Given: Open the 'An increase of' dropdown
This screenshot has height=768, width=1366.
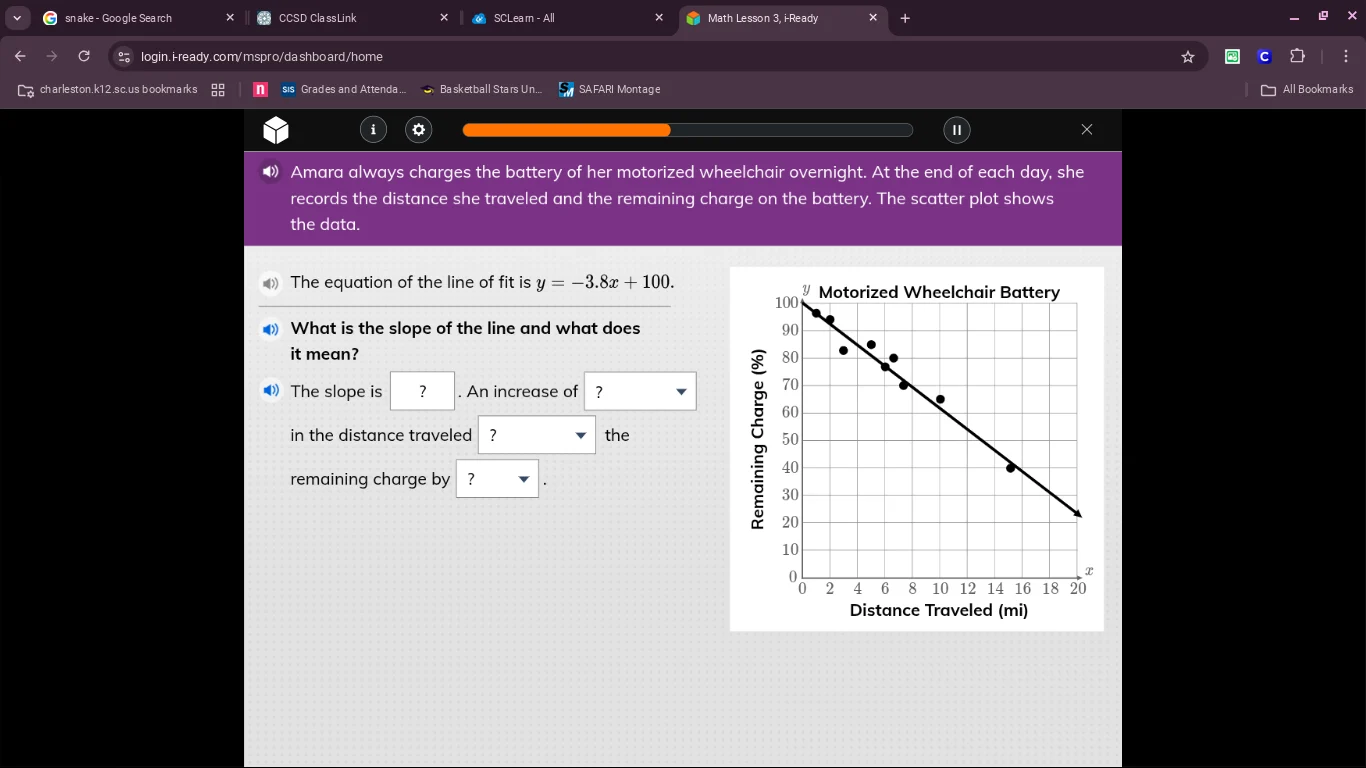Looking at the screenshot, I should 640,391.
